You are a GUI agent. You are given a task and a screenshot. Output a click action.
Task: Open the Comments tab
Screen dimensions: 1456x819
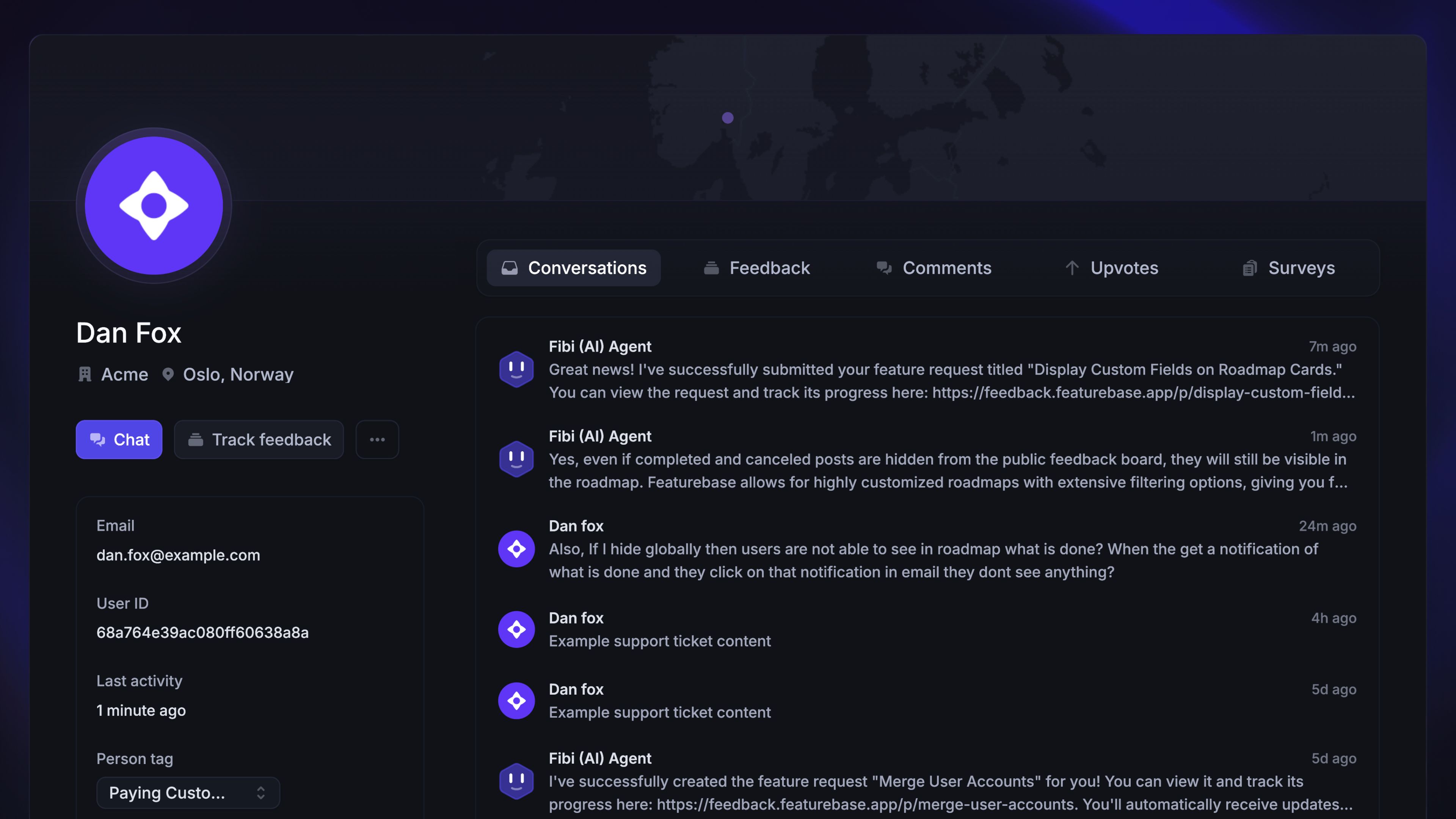coord(934,268)
